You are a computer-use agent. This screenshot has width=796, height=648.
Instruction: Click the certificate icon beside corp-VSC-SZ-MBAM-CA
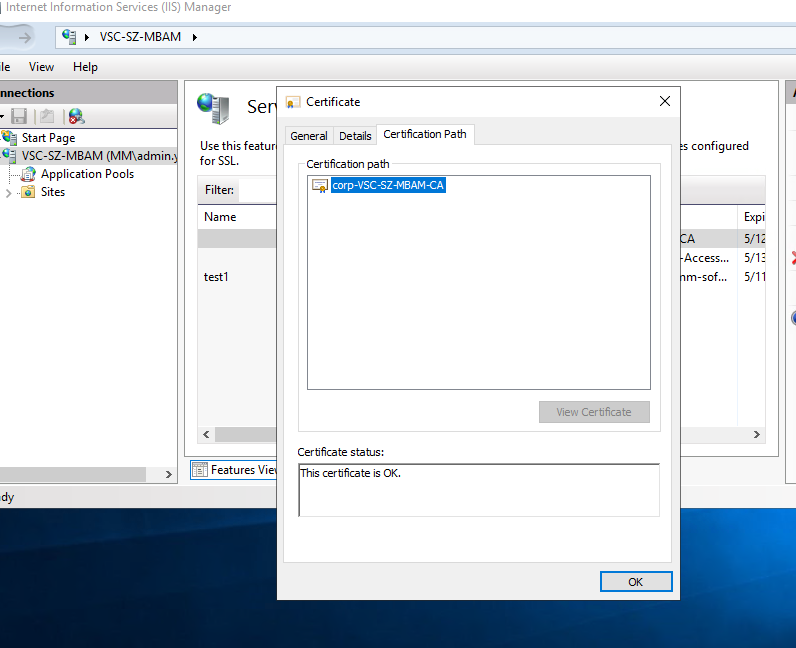coord(319,185)
